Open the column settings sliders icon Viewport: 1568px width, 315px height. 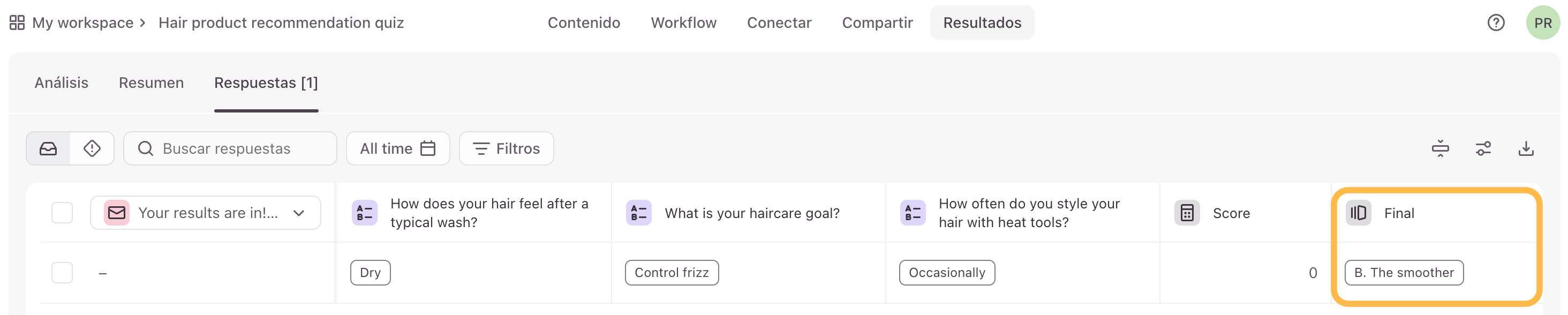[x=1483, y=149]
